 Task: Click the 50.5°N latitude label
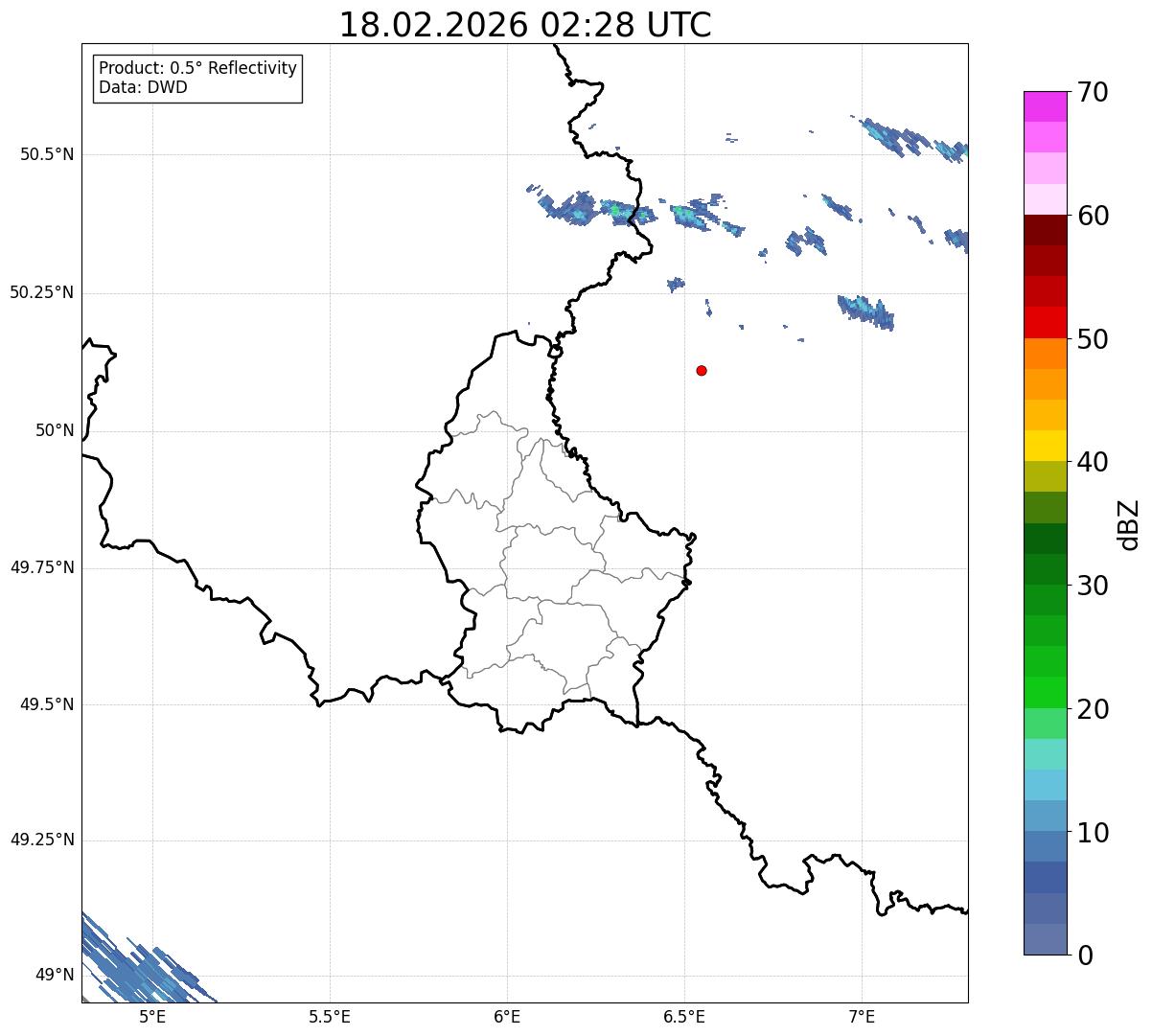point(46,154)
